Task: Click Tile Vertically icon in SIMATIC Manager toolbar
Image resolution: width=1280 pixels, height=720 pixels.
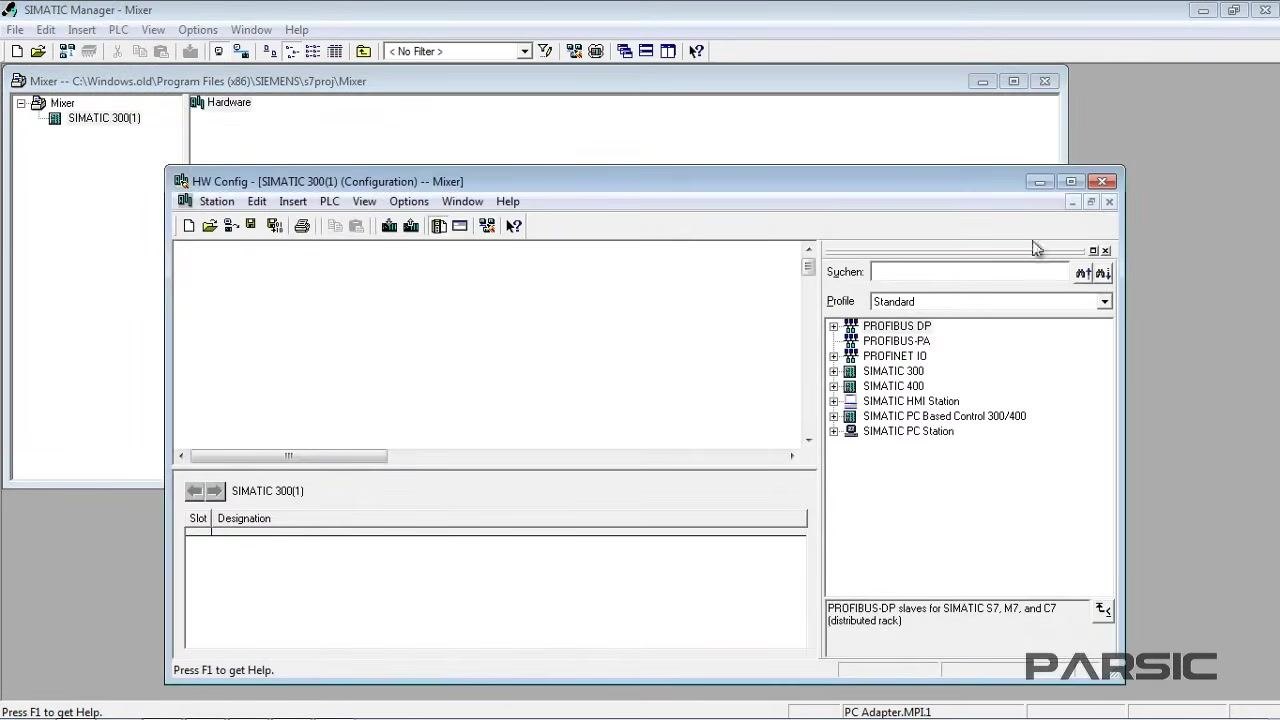Action: [668, 51]
